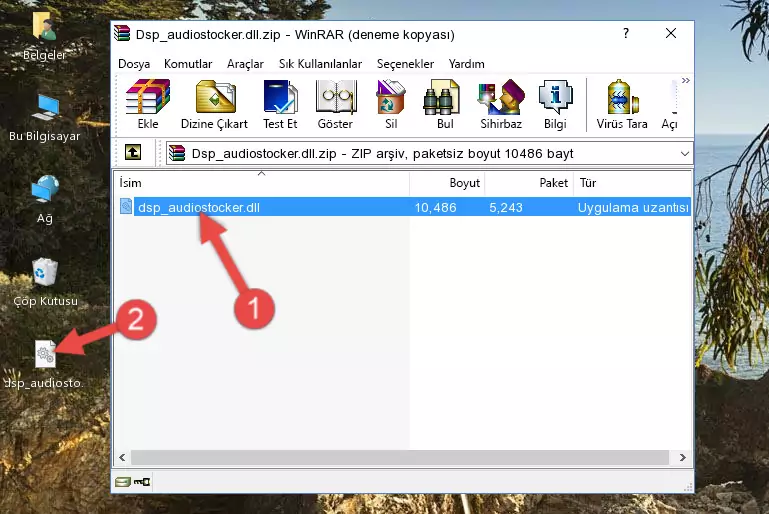Open the Göster (View) tool
Screen dimensions: 769x514
pyautogui.click(x=335, y=104)
